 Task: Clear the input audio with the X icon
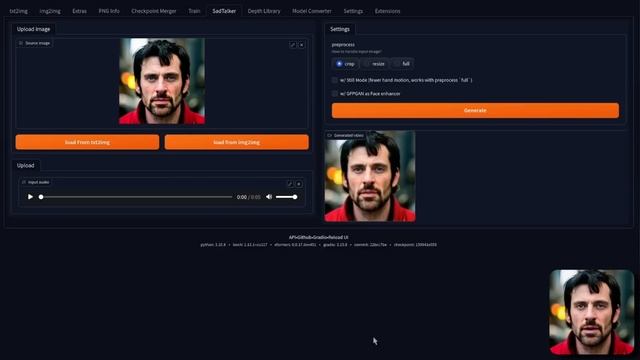pos(299,184)
